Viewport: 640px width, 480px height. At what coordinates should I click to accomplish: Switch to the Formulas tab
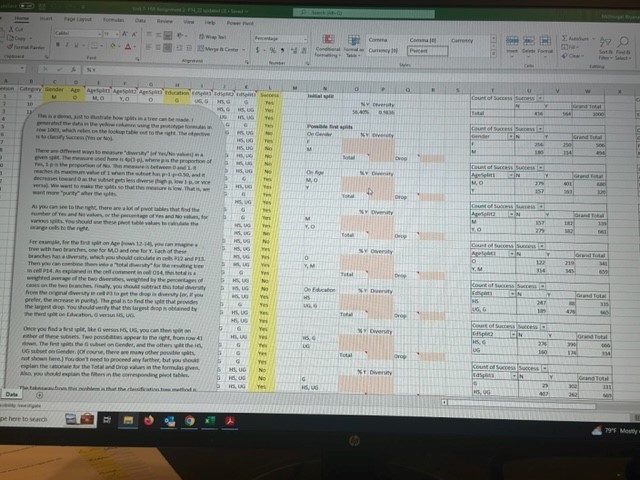click(113, 20)
